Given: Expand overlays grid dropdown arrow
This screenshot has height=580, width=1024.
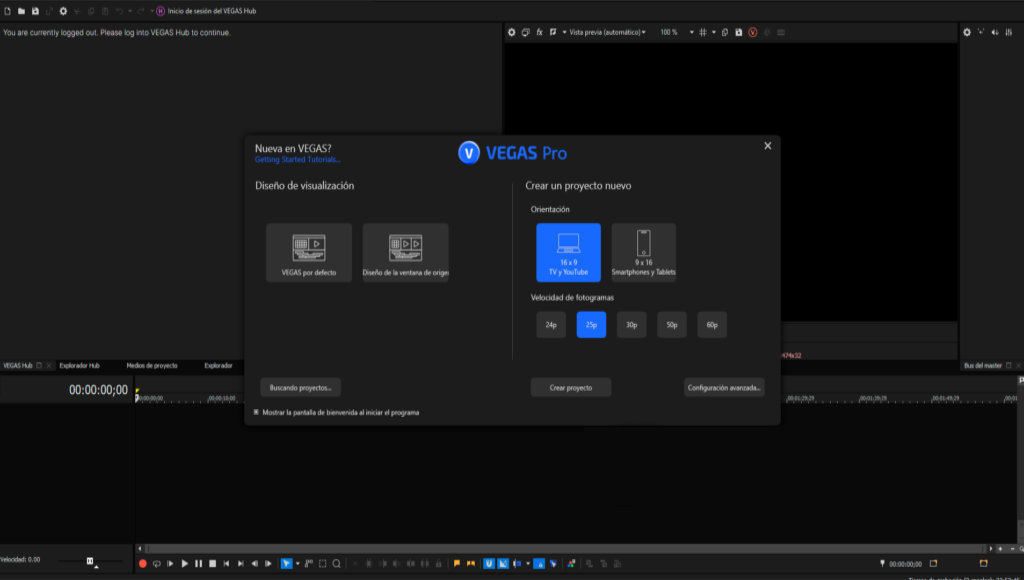Looking at the screenshot, I should (713, 32).
